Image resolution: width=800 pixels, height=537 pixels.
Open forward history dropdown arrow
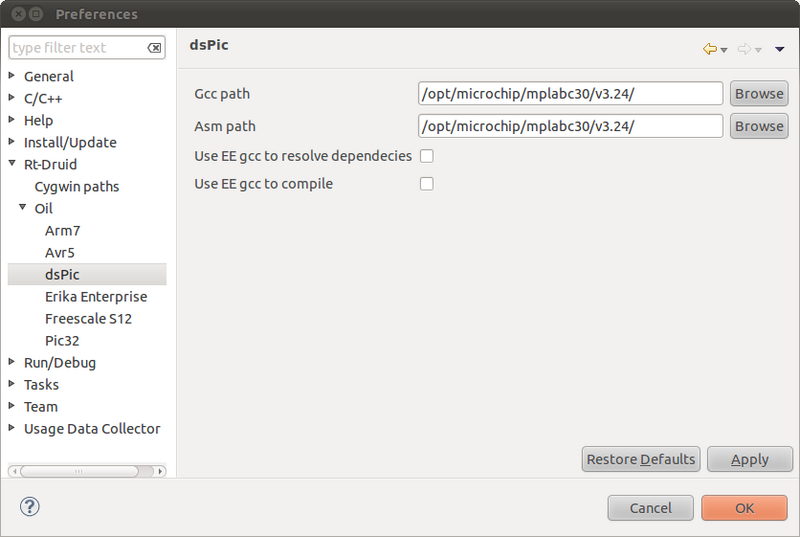(x=758, y=50)
